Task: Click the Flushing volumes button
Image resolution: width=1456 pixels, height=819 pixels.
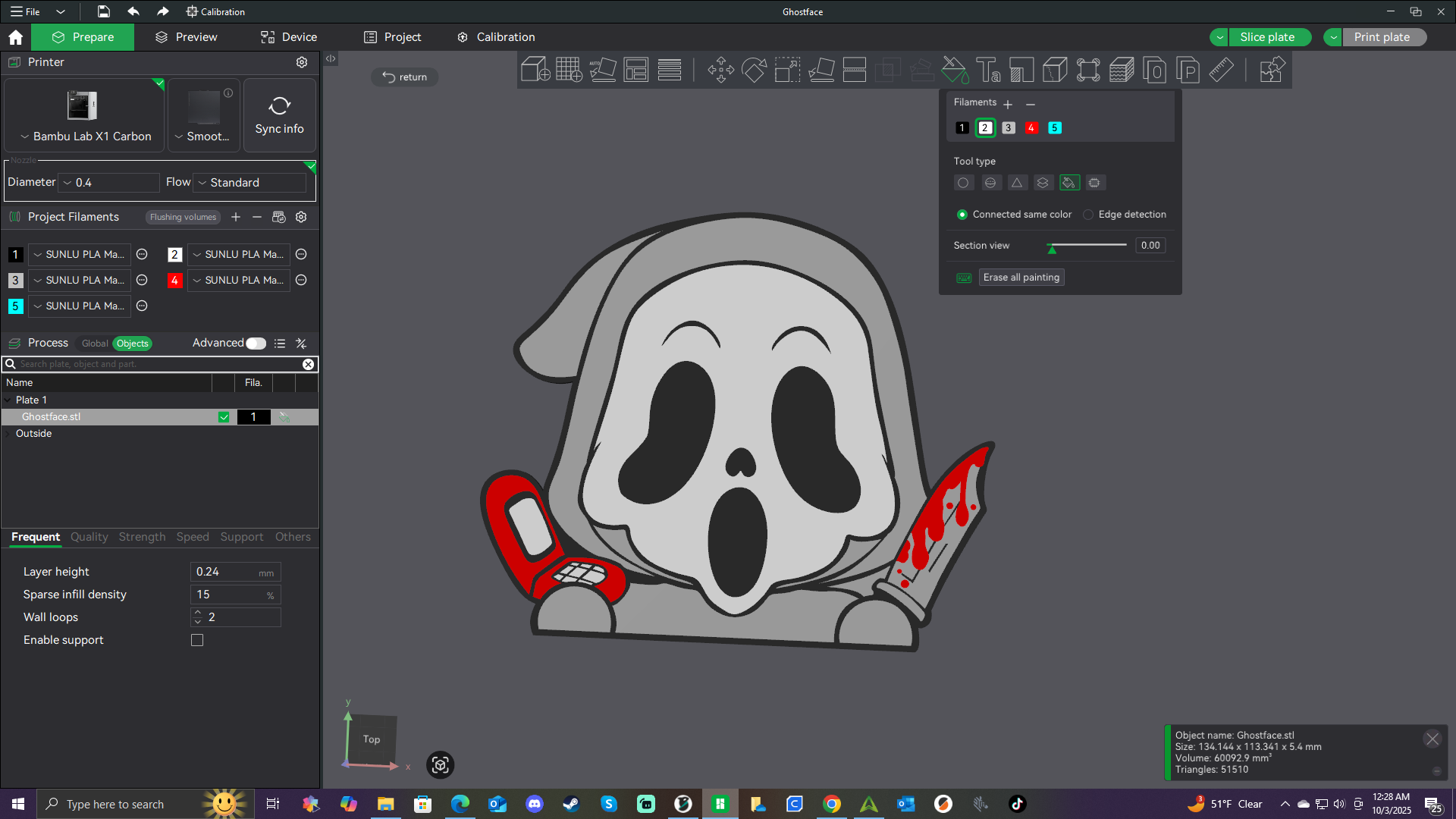Action: [x=183, y=217]
